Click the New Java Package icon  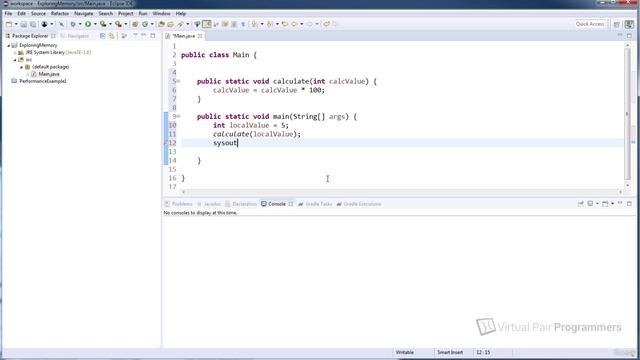pos(135,24)
